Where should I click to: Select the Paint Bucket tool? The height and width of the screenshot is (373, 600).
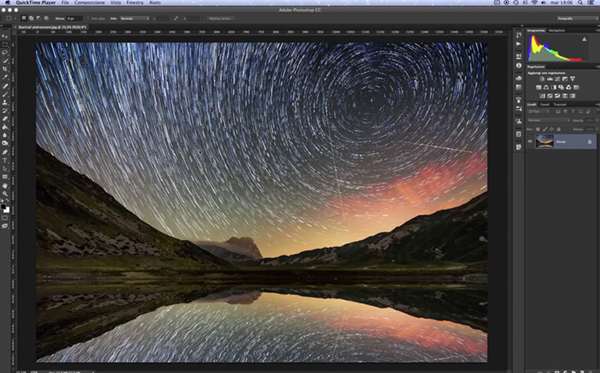pyautogui.click(x=5, y=127)
